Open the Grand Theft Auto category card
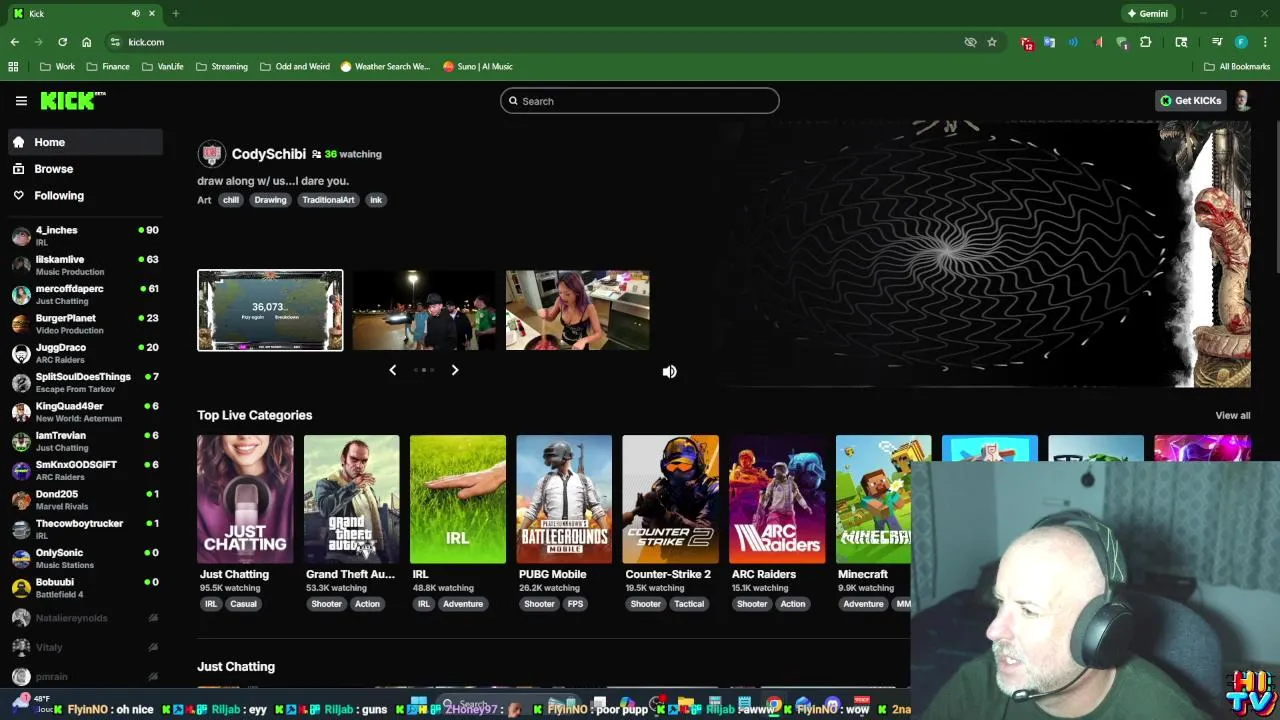The height and width of the screenshot is (720, 1280). [x=351, y=499]
